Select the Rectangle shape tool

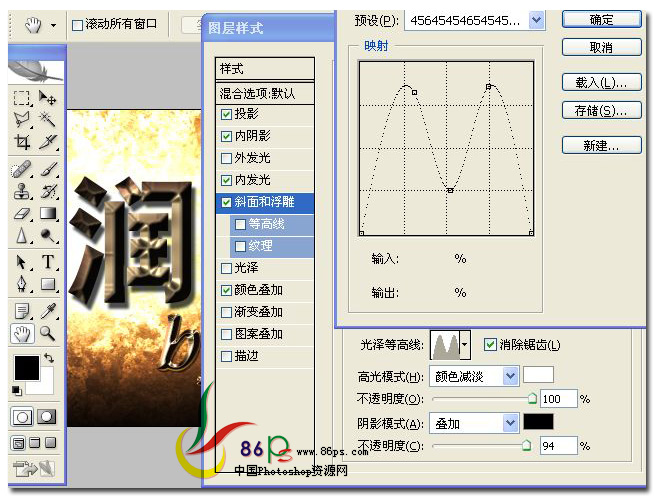48,284
